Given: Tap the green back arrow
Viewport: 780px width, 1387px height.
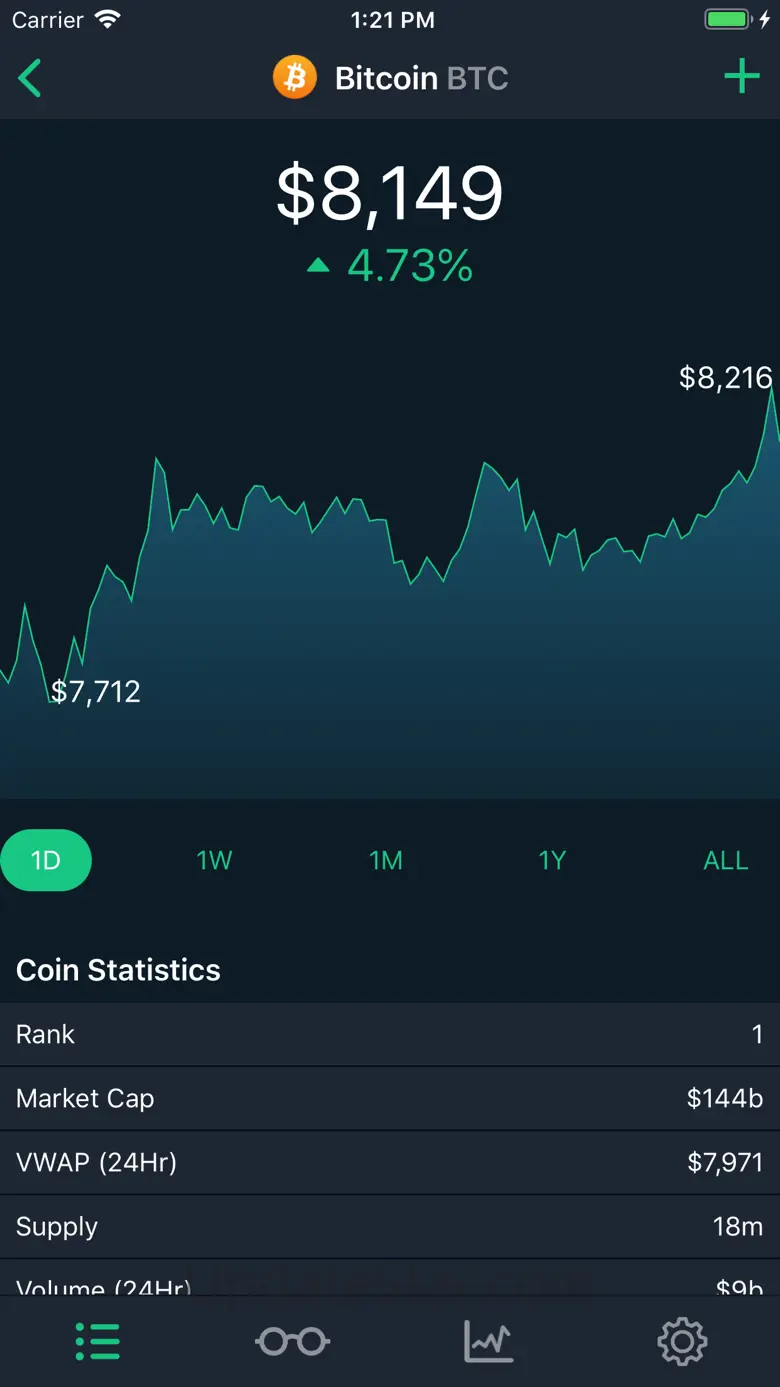Looking at the screenshot, I should click(x=30, y=78).
